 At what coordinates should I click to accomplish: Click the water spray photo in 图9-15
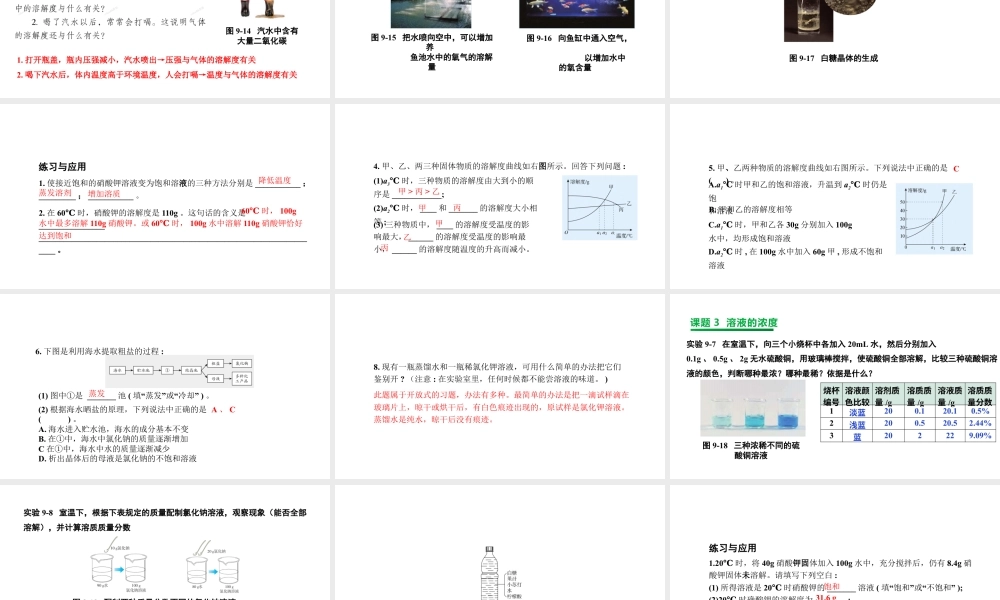pyautogui.click(x=432, y=13)
